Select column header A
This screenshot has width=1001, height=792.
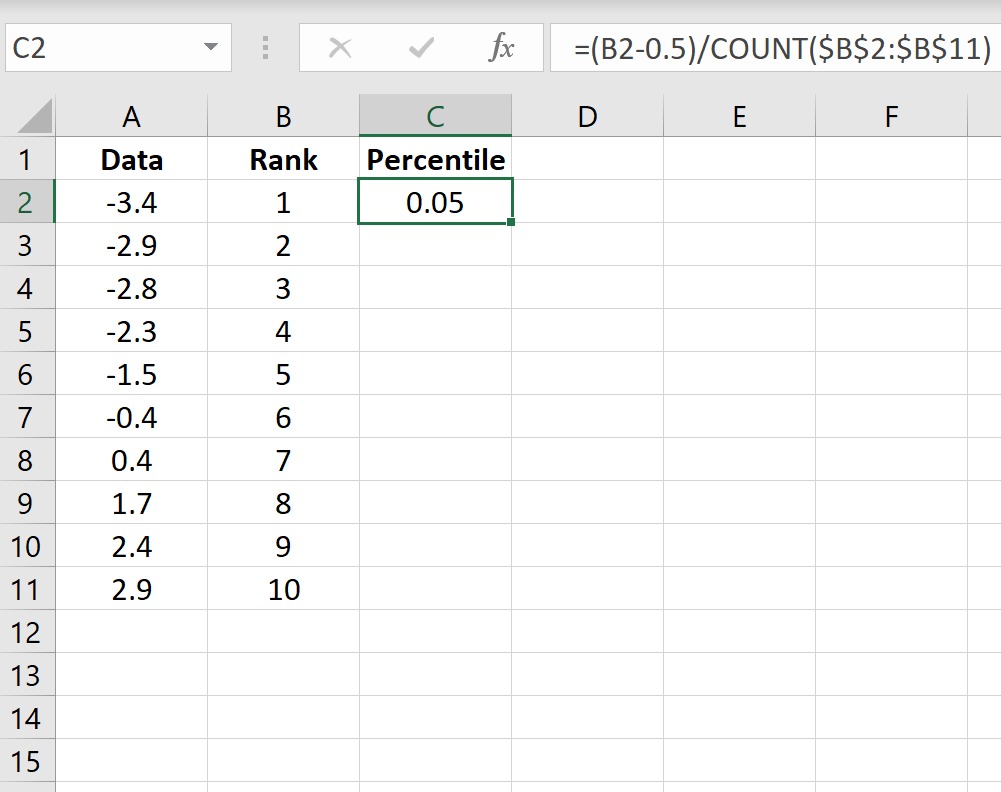(131, 115)
